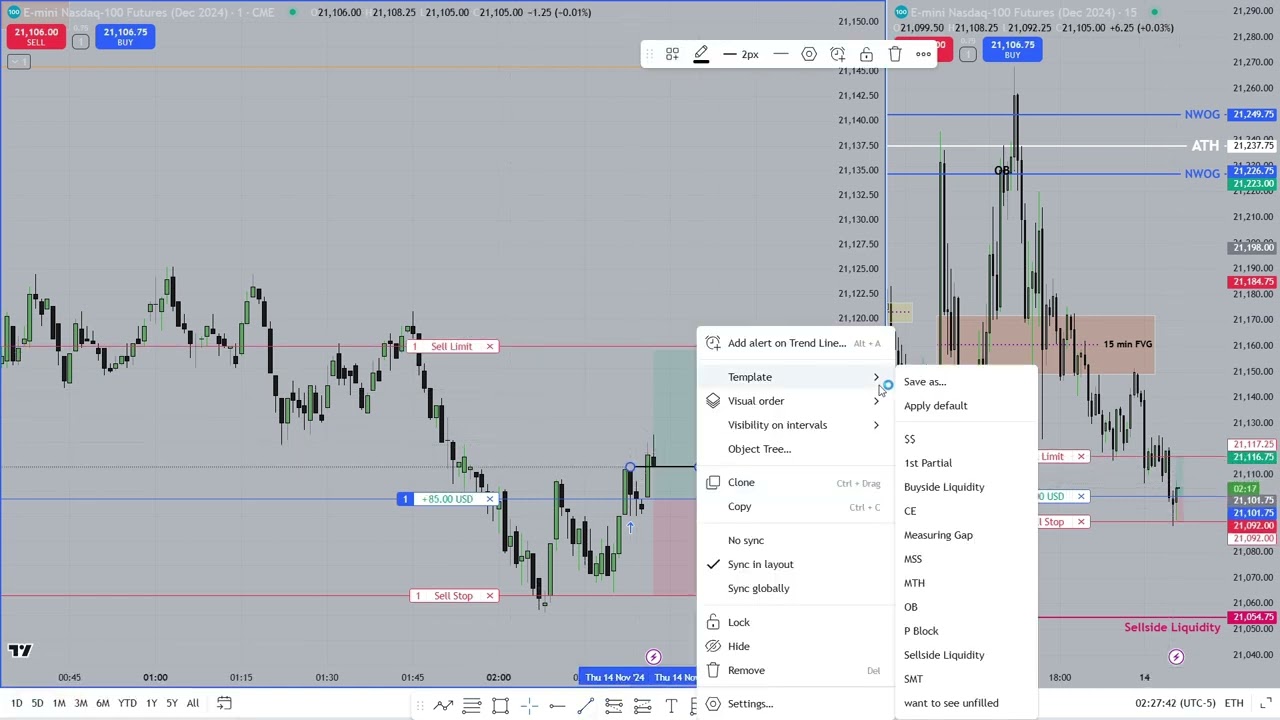Cancel the Limit order X on right chart
The height and width of the screenshot is (720, 1280).
pos(1081,457)
